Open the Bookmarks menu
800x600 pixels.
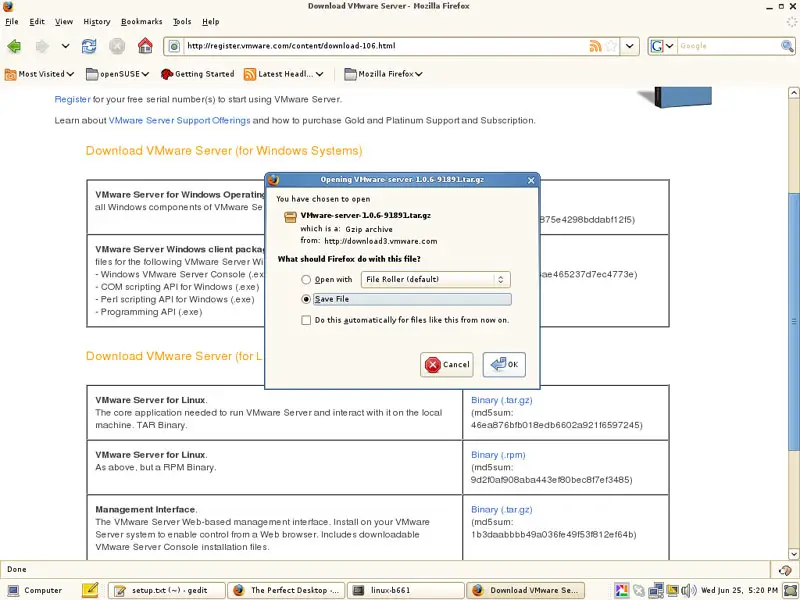141,21
